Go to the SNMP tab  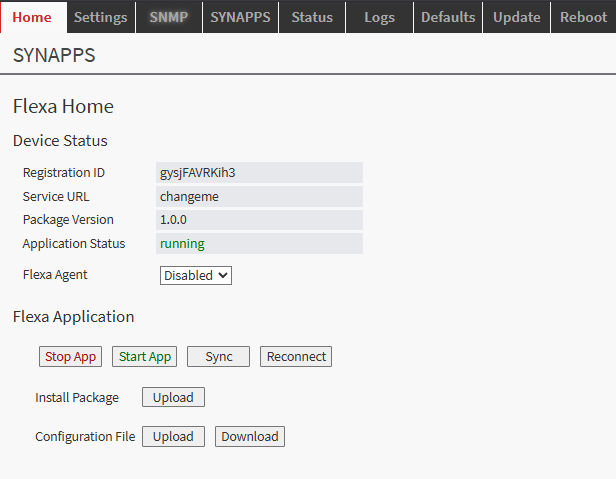point(168,17)
